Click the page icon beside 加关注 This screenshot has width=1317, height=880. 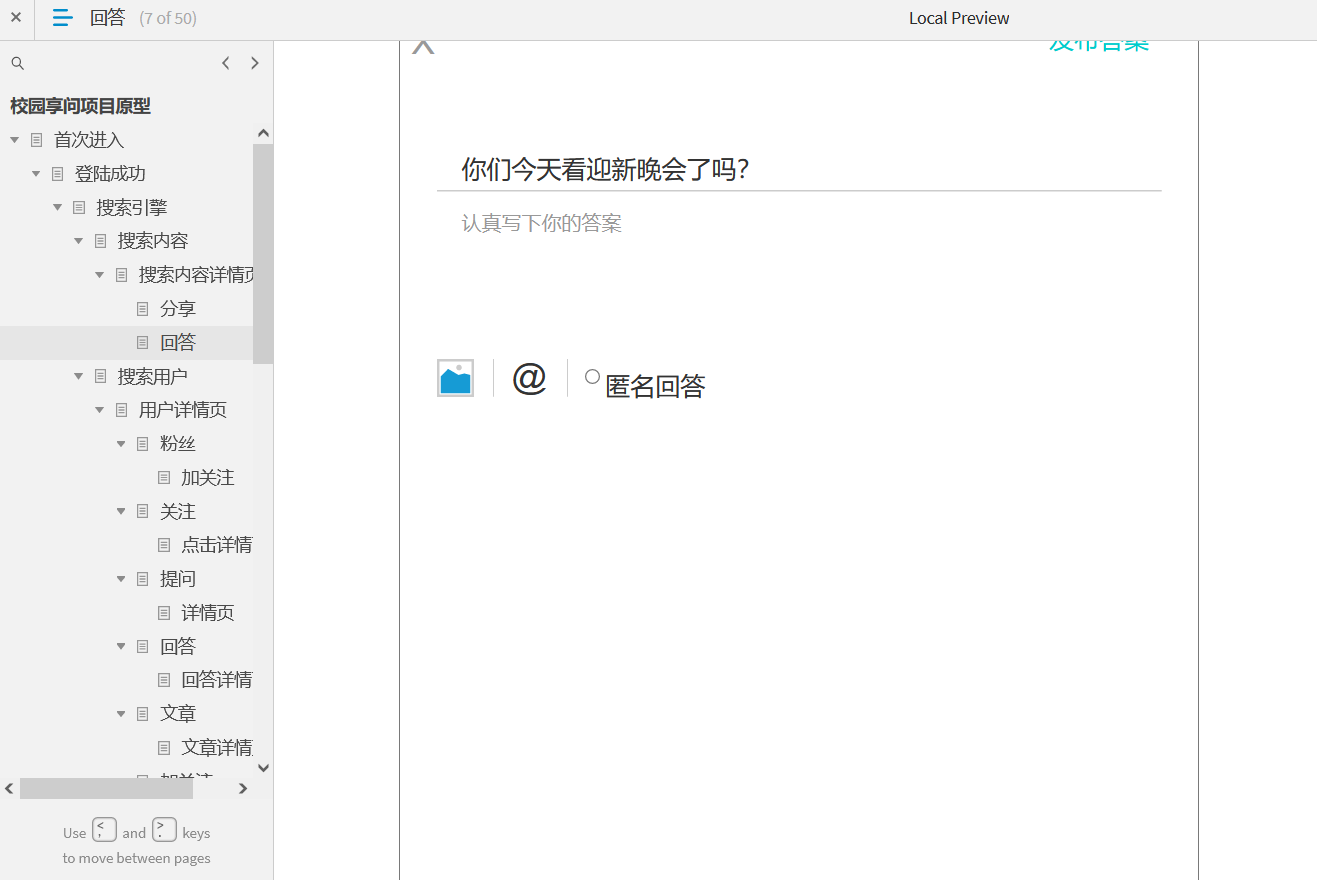click(x=164, y=478)
